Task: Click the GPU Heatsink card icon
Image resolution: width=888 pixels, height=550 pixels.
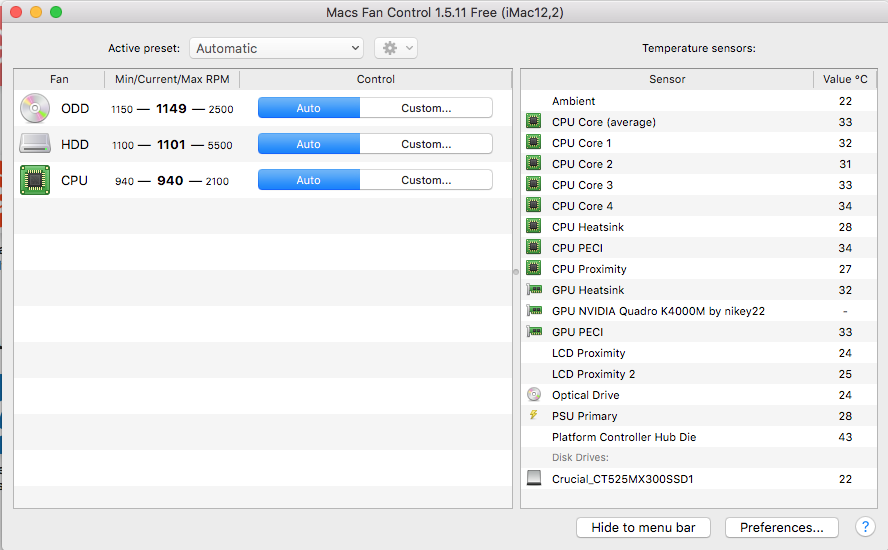Action: coord(534,290)
